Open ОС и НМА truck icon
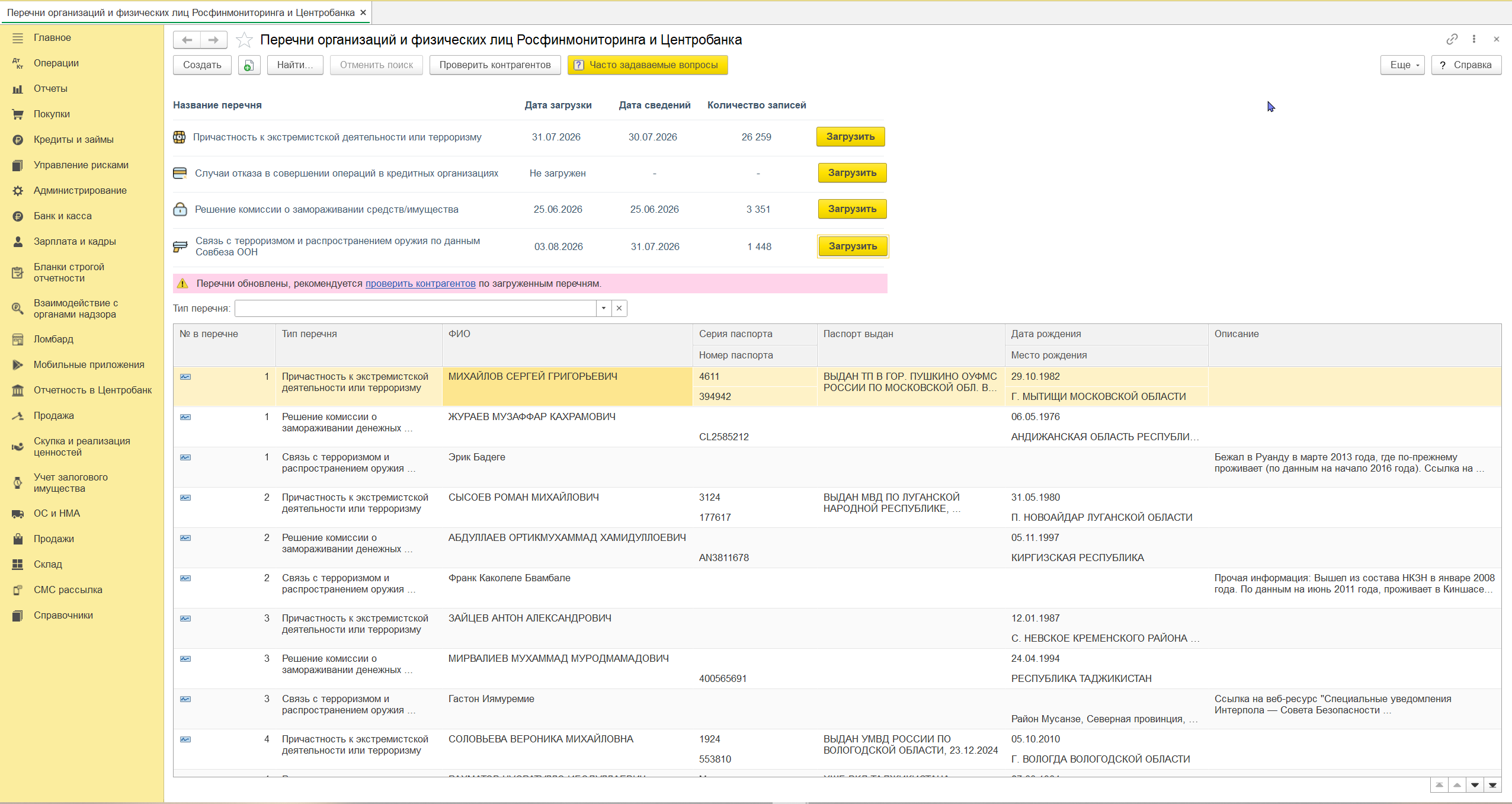1512x804 pixels. point(18,514)
